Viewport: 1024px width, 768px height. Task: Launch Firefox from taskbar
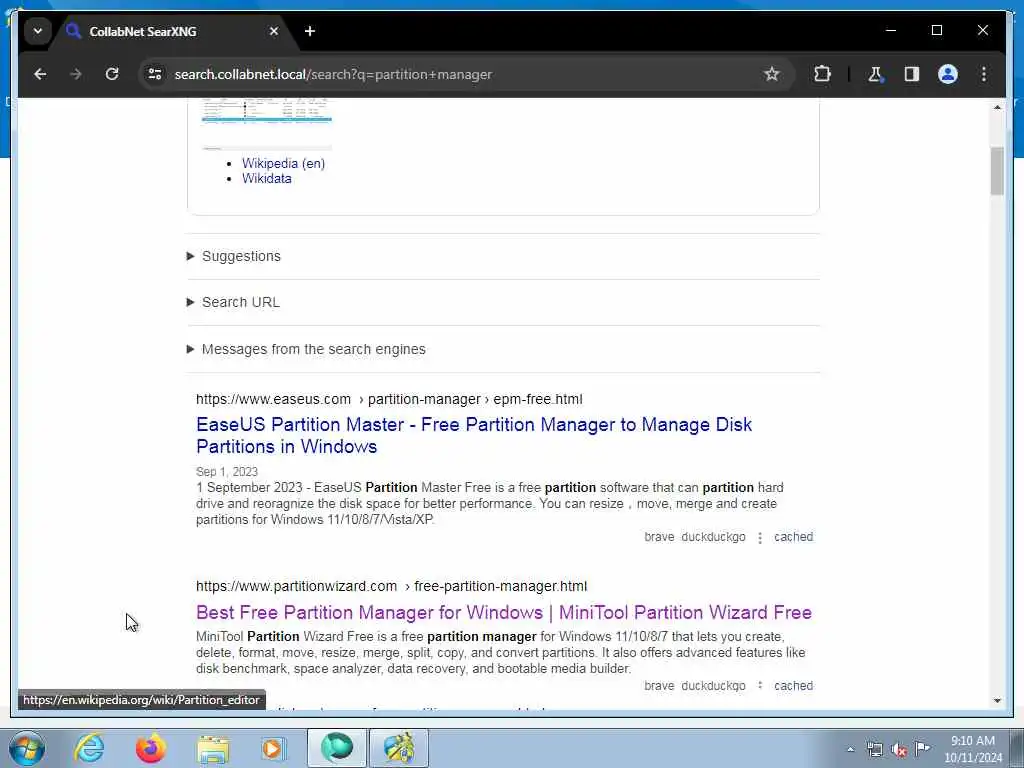coord(151,748)
